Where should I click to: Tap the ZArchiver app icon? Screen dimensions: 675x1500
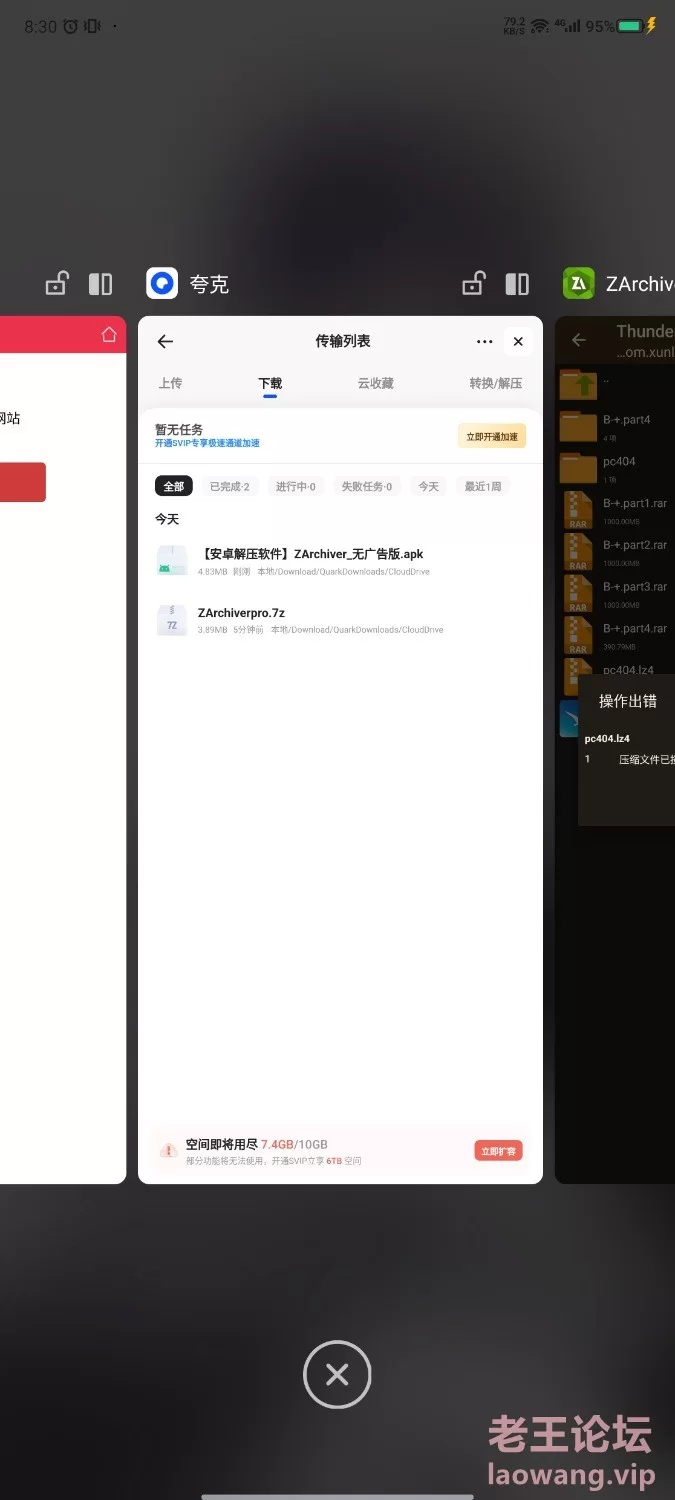pos(578,284)
